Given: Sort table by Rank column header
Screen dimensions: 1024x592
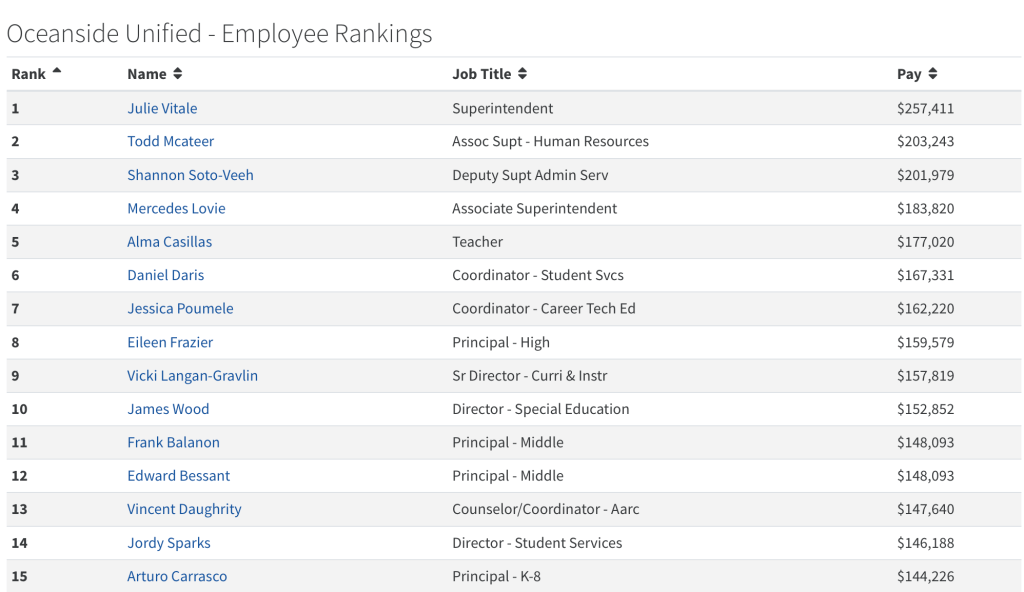Looking at the screenshot, I should pyautogui.click(x=29, y=74).
